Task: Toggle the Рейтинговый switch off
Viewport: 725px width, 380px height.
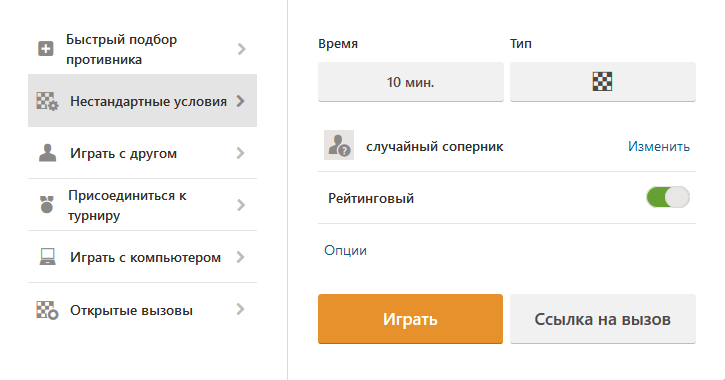Action: point(668,197)
